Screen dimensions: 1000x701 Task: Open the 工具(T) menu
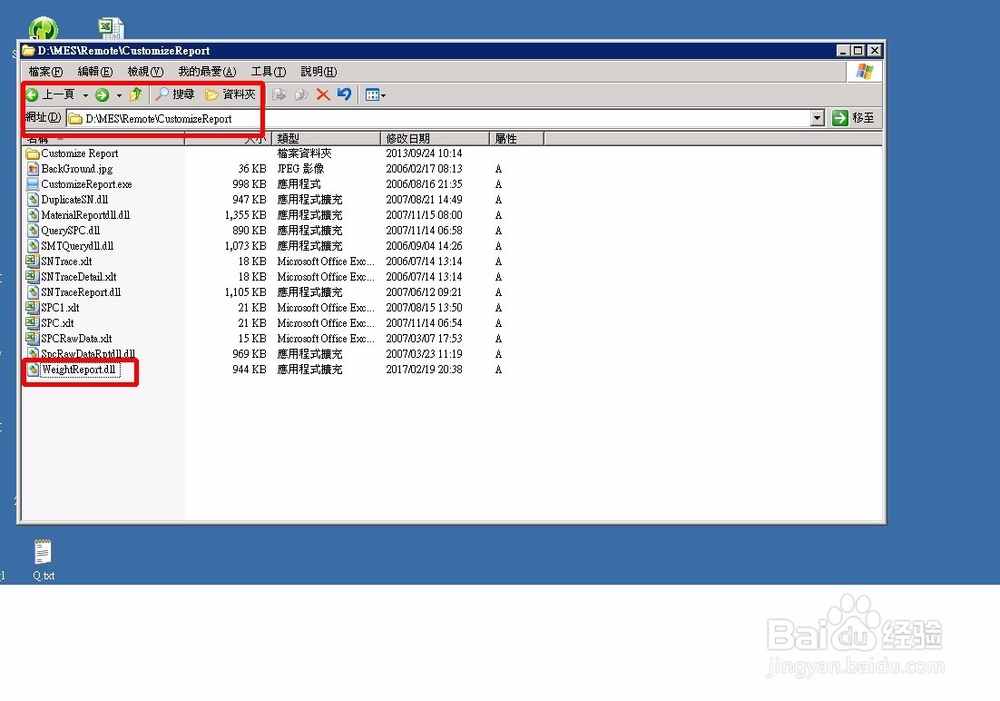(x=268, y=71)
